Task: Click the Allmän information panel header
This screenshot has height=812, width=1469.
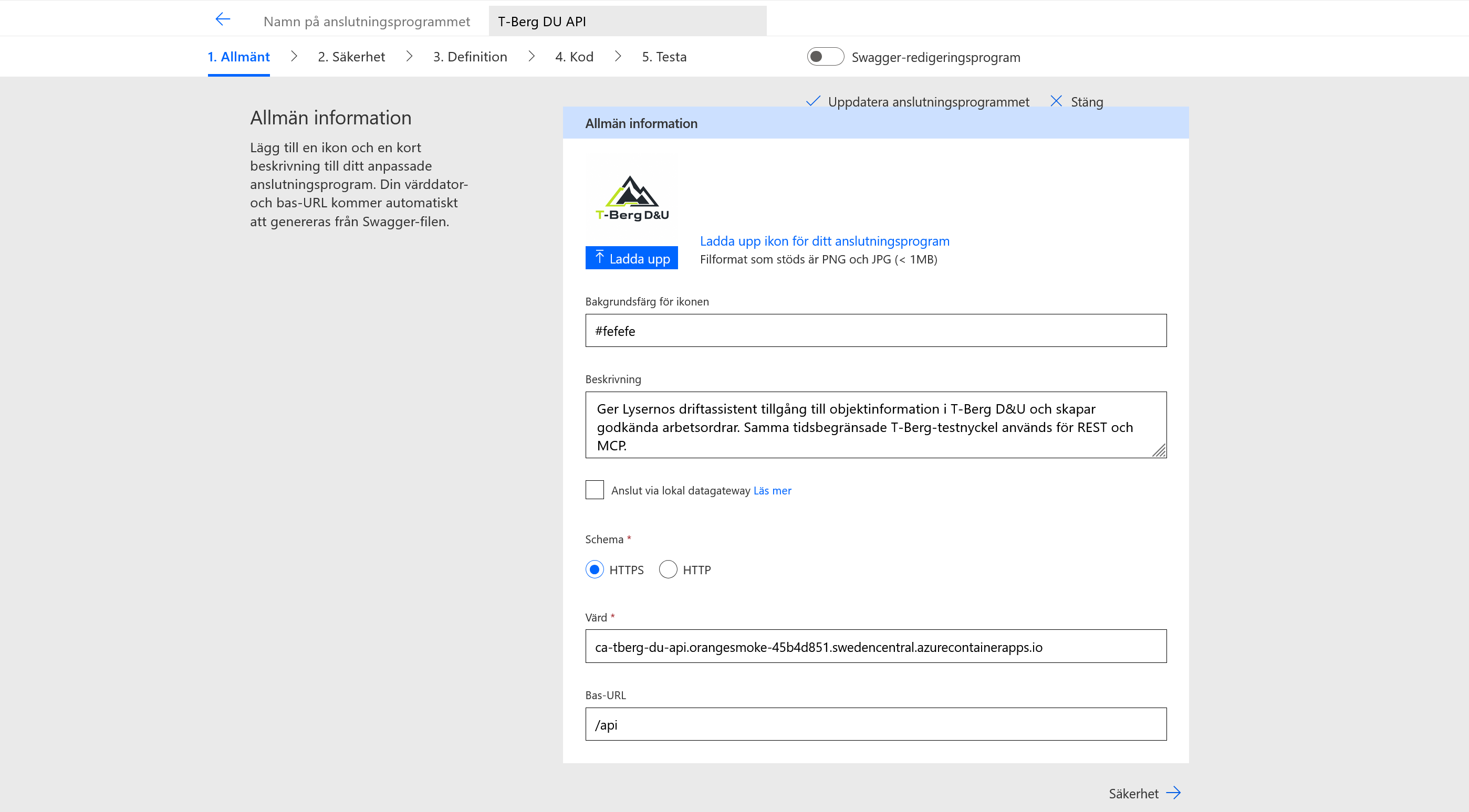Action: click(876, 122)
